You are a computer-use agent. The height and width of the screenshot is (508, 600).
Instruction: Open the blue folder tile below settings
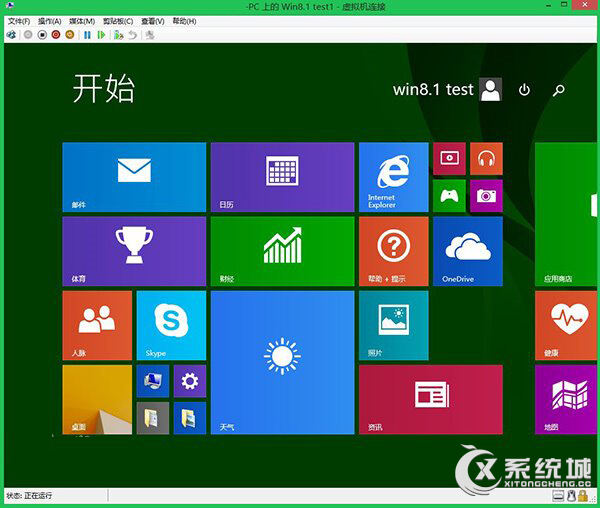pyautogui.click(x=190, y=418)
